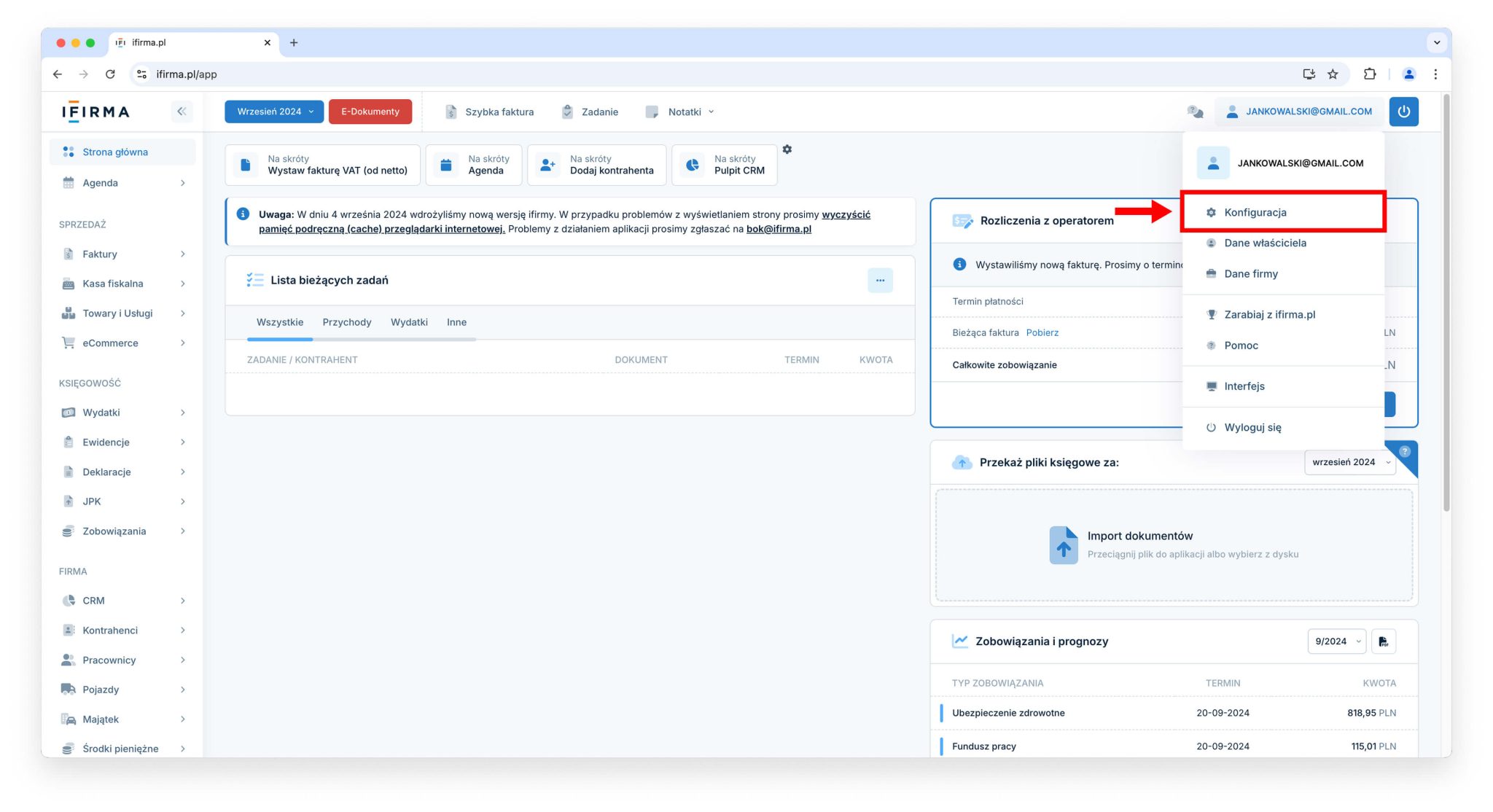Open browser extensions puzzle icon
Image resolution: width=1493 pixels, height=812 pixels.
[x=1370, y=74]
